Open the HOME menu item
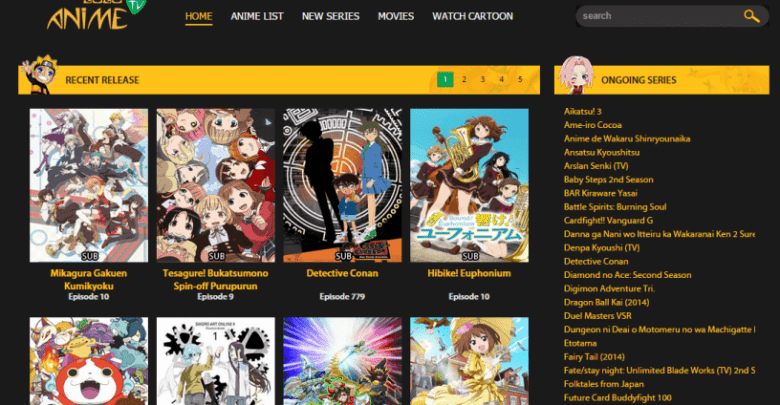The image size is (780, 405). pyautogui.click(x=198, y=16)
